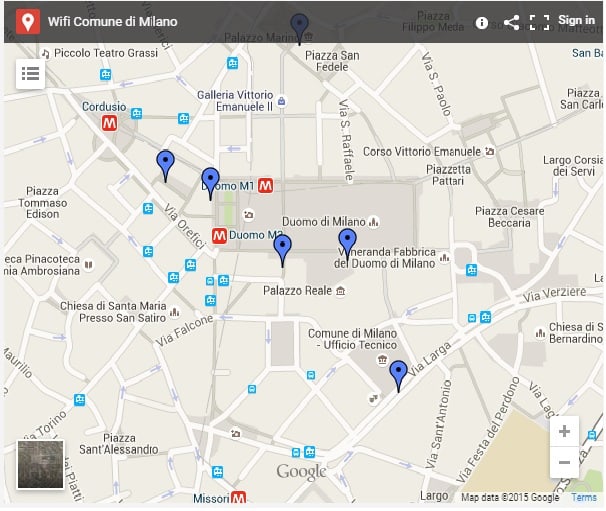Click the Via Verziere street label
The image size is (606, 511).
[554, 294]
